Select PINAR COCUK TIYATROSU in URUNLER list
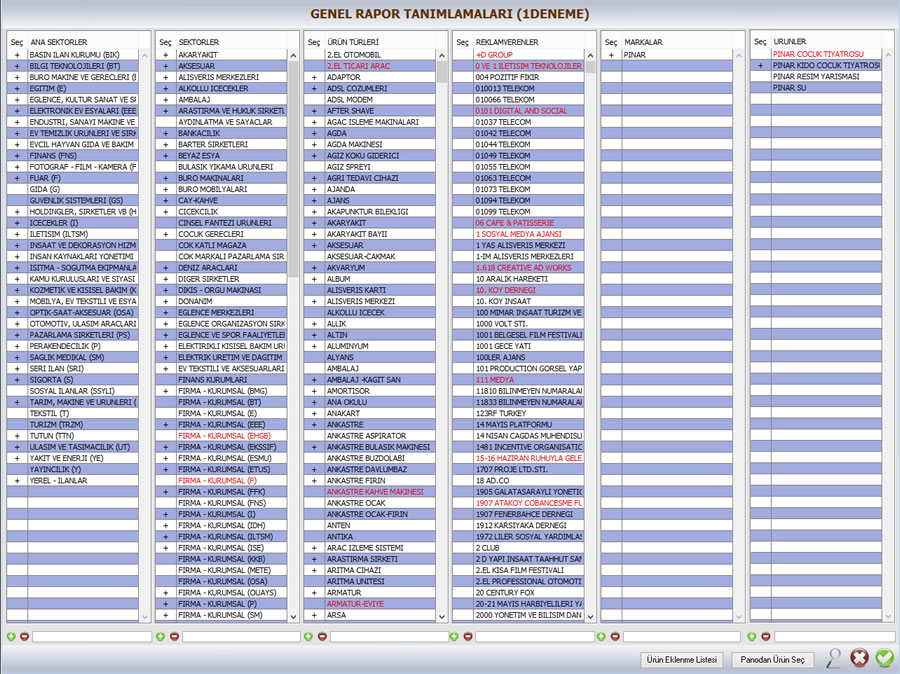 pos(817,55)
